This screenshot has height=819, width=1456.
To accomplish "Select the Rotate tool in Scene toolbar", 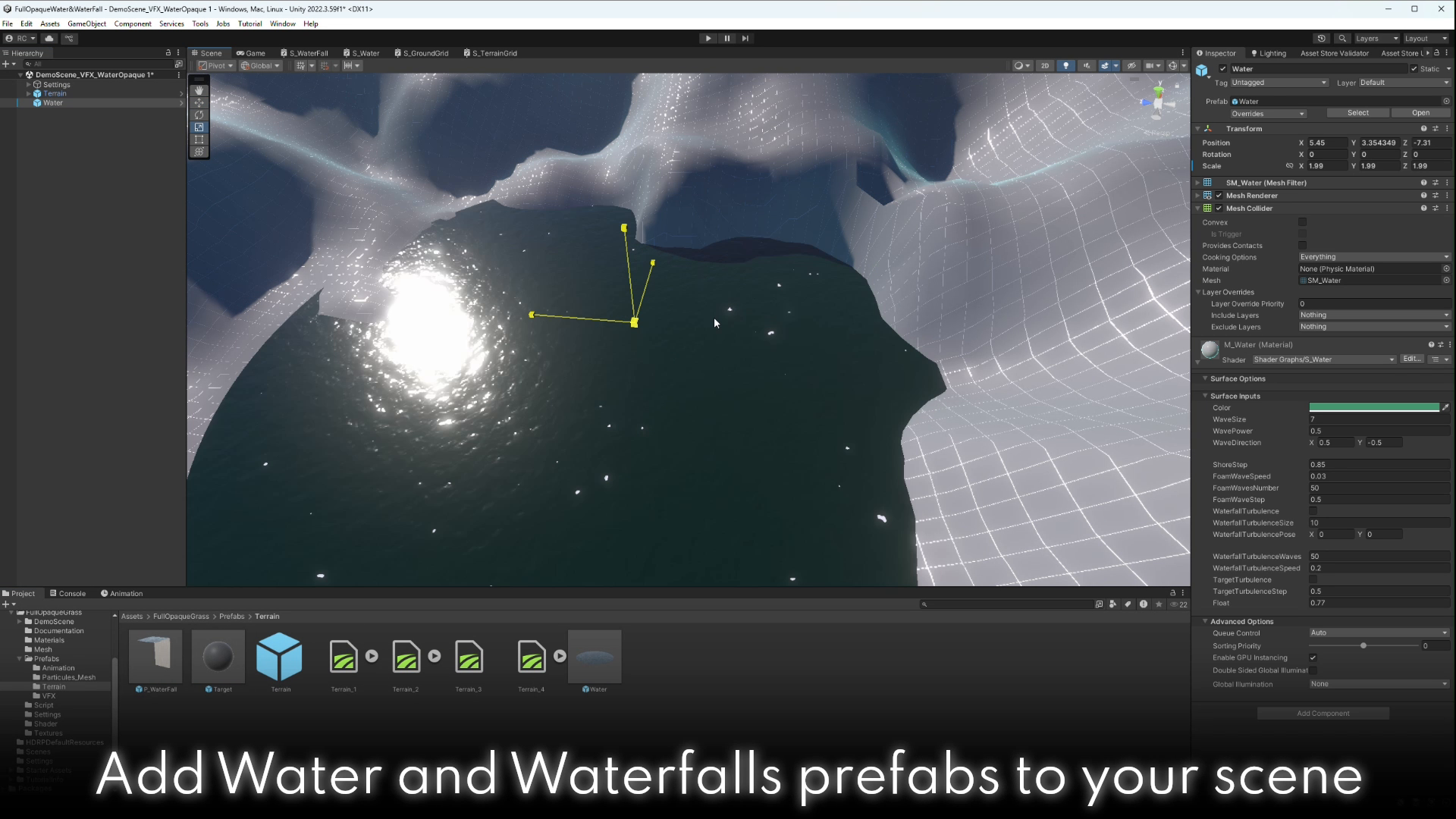I will point(199,115).
